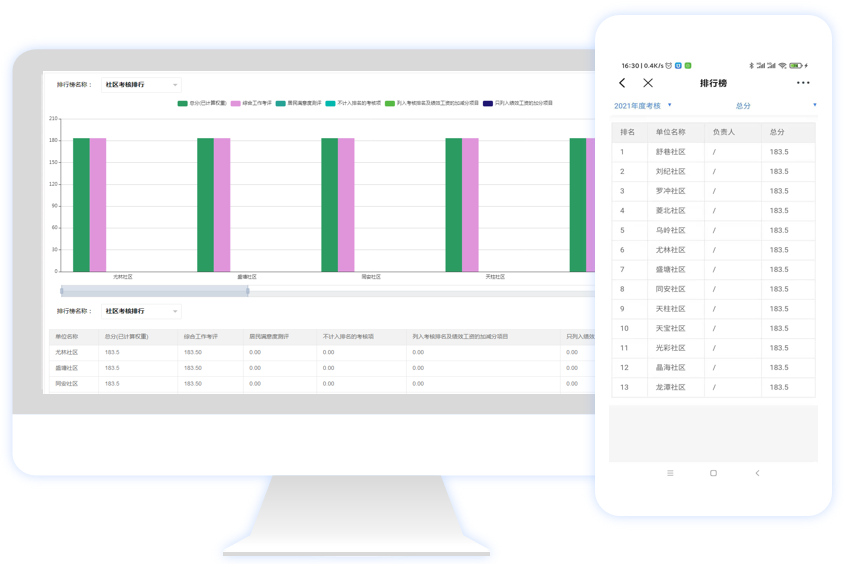Expand the 总分 filter dropdown on phone
The height and width of the screenshot is (564, 847).
(775, 105)
